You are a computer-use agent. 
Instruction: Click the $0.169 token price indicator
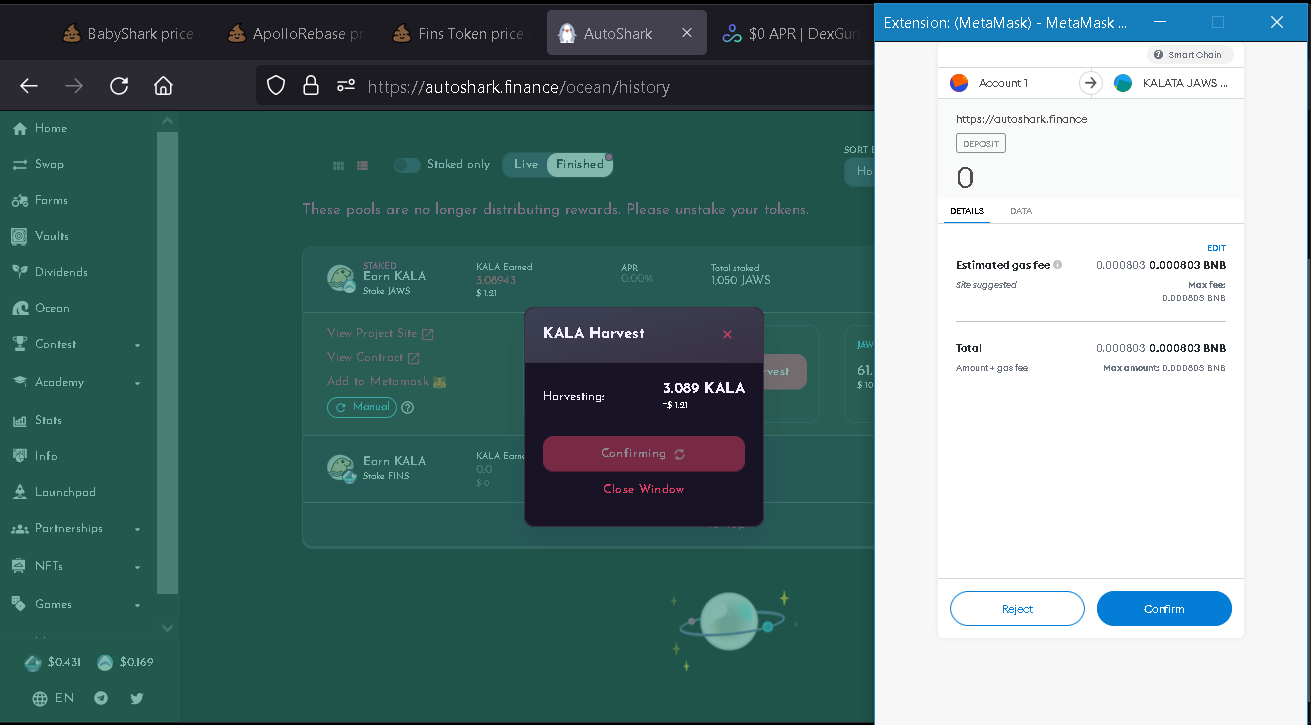[x=125, y=662]
